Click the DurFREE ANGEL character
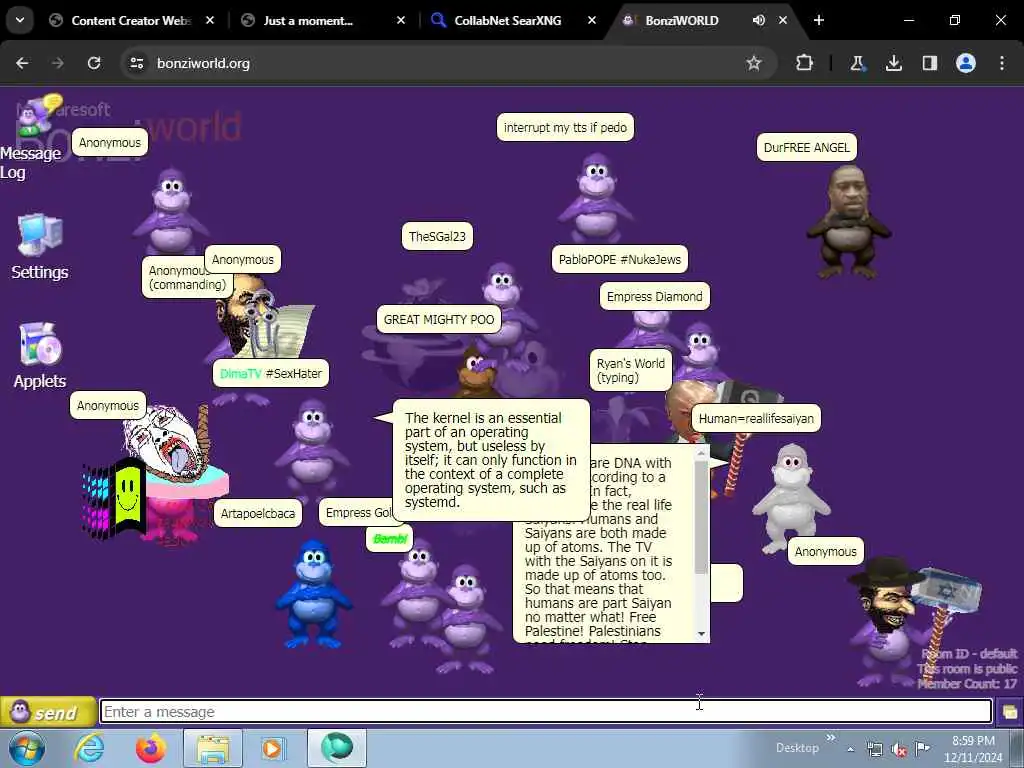 click(848, 222)
